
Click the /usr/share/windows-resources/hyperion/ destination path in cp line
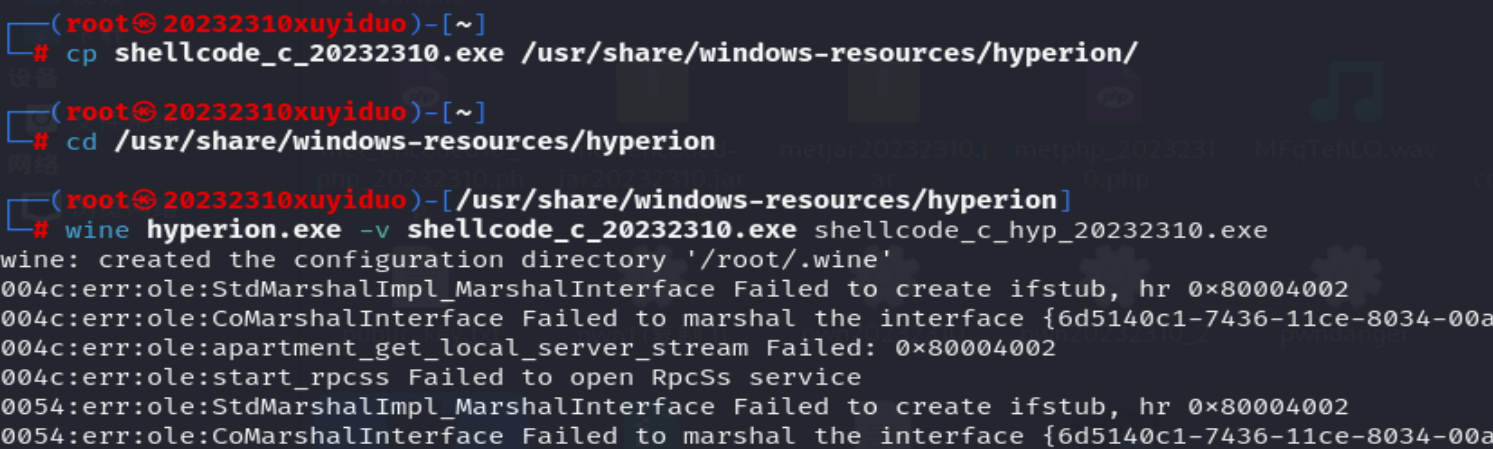(830, 54)
